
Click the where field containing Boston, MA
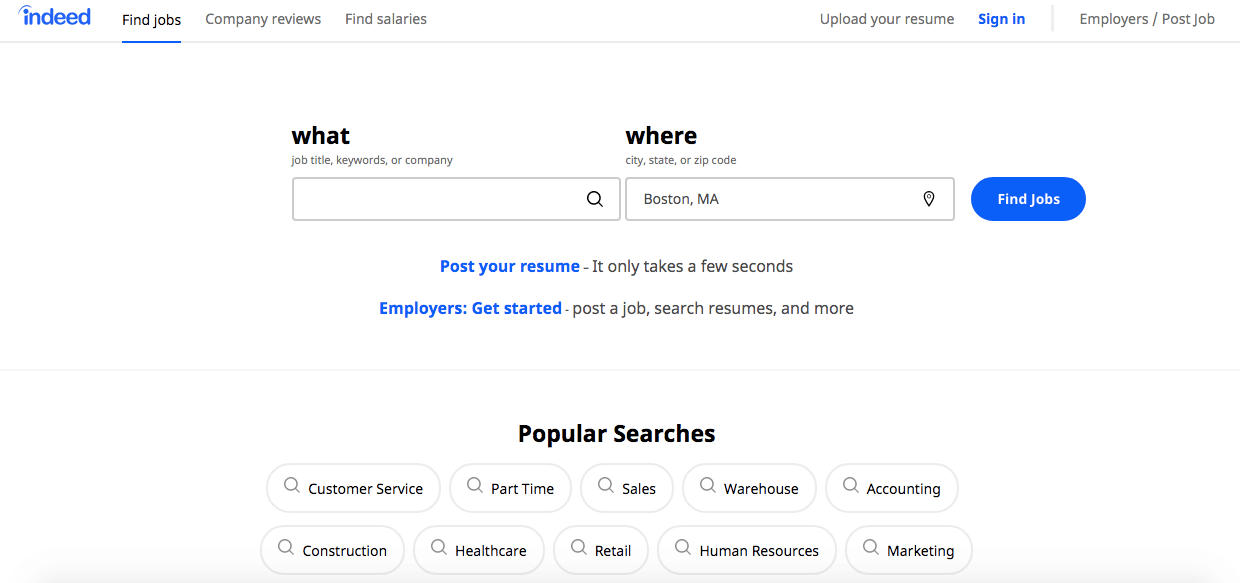[790, 199]
